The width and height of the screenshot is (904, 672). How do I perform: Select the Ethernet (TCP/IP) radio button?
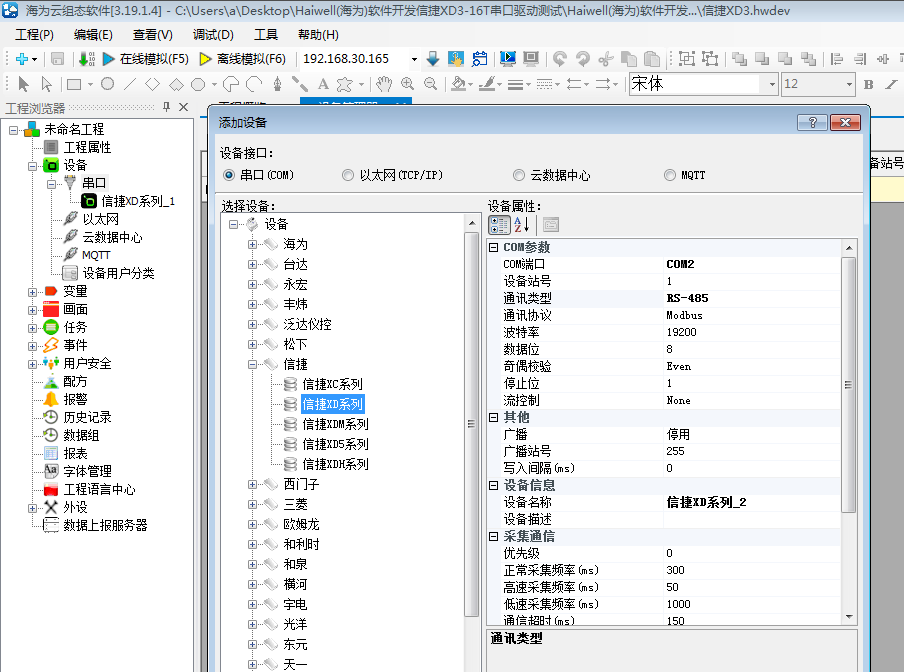pyautogui.click(x=348, y=175)
